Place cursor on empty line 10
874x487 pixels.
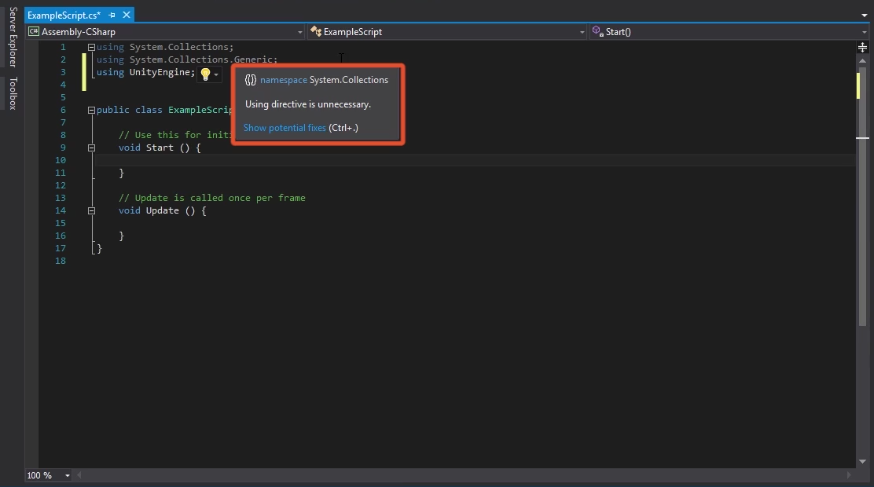coord(474,160)
